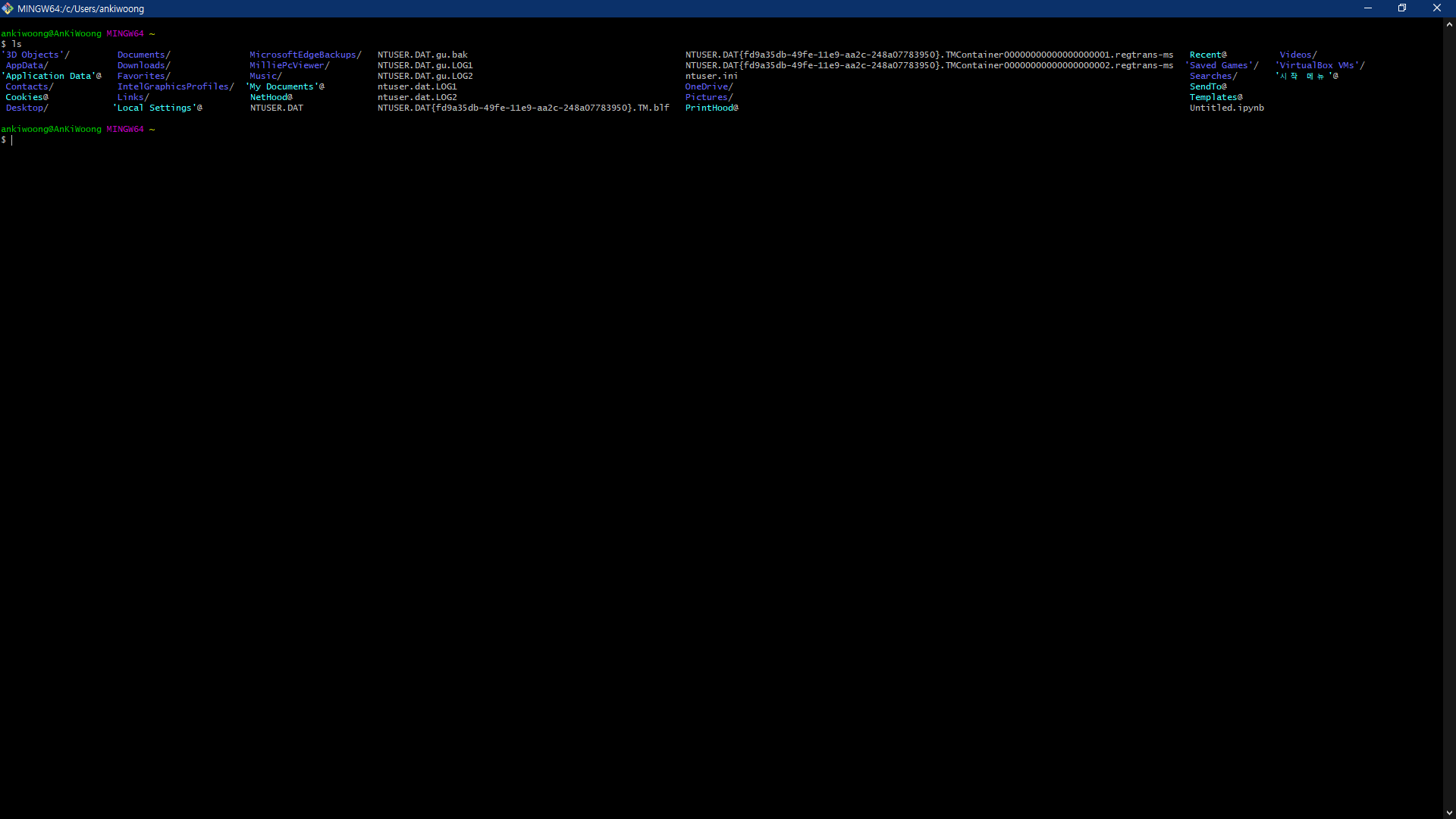Click the typed ls command text

tap(17, 44)
